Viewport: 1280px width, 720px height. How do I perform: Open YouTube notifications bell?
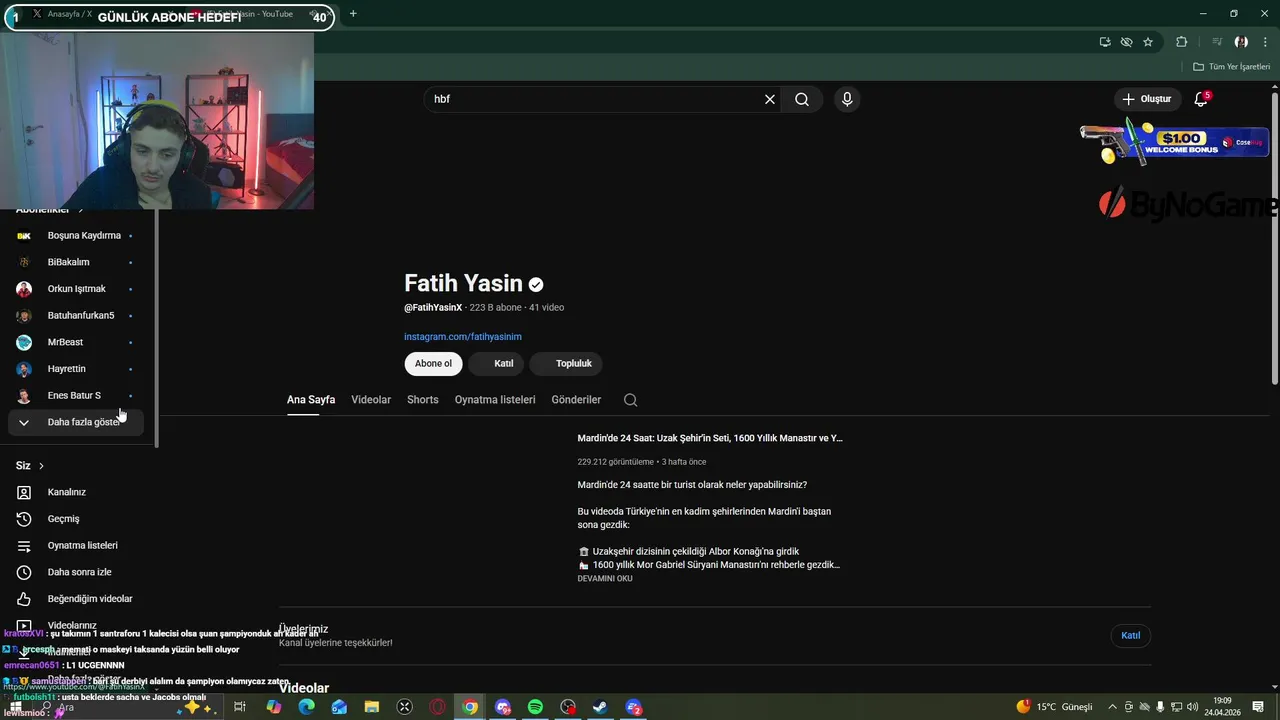click(x=1201, y=99)
